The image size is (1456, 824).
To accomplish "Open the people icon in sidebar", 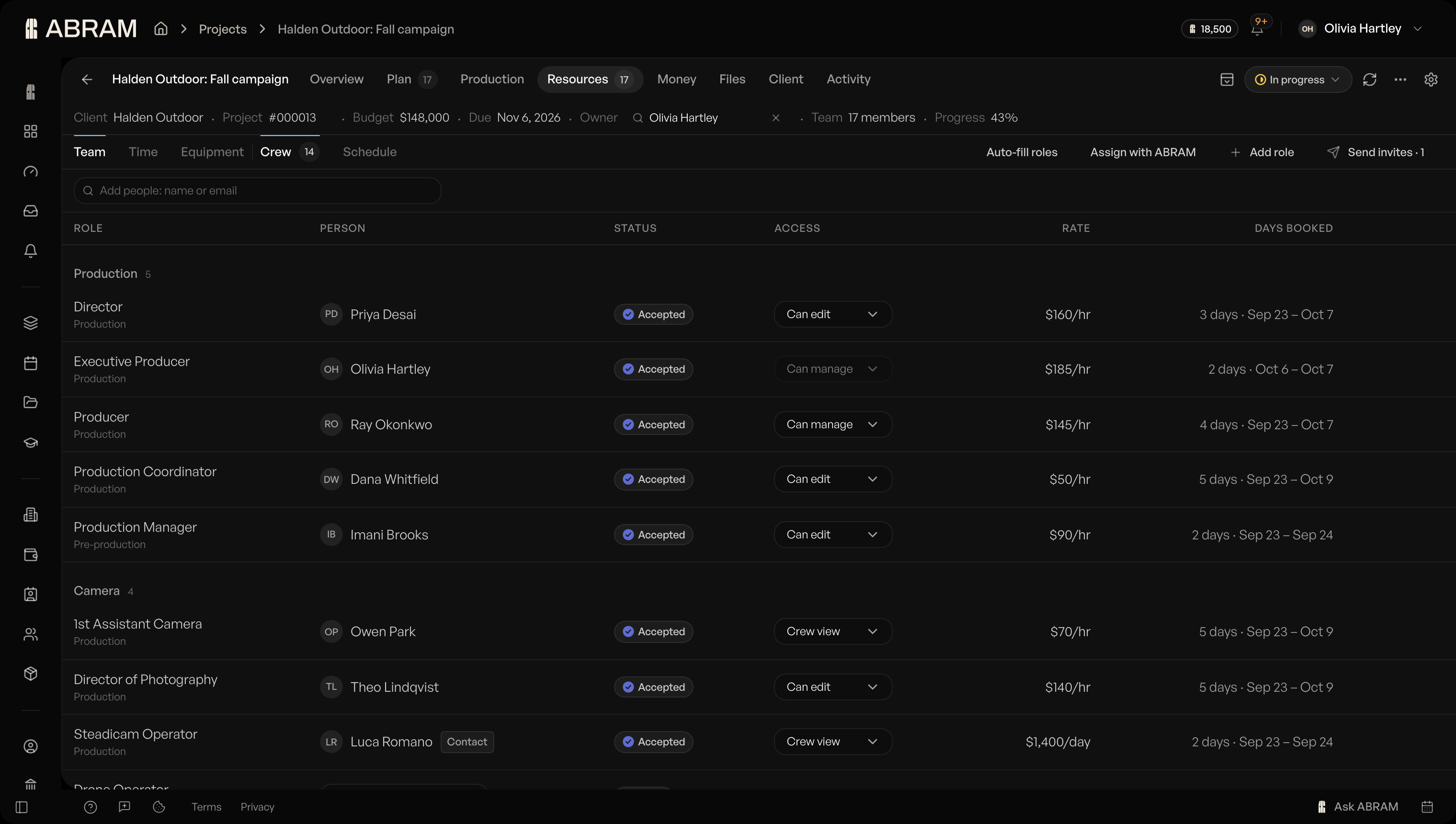I will (31, 634).
